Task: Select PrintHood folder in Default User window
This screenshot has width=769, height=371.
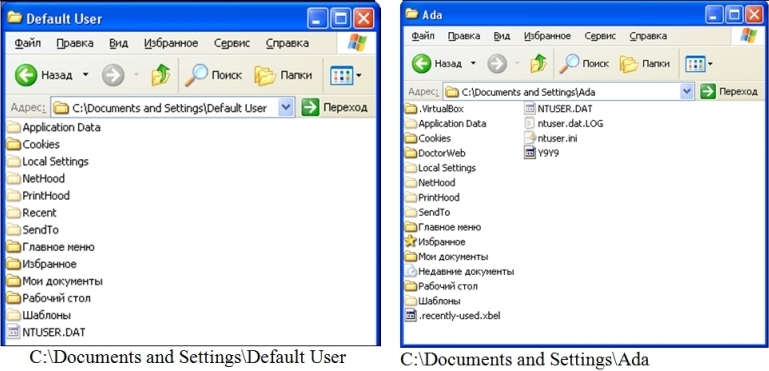Action: click(x=39, y=196)
